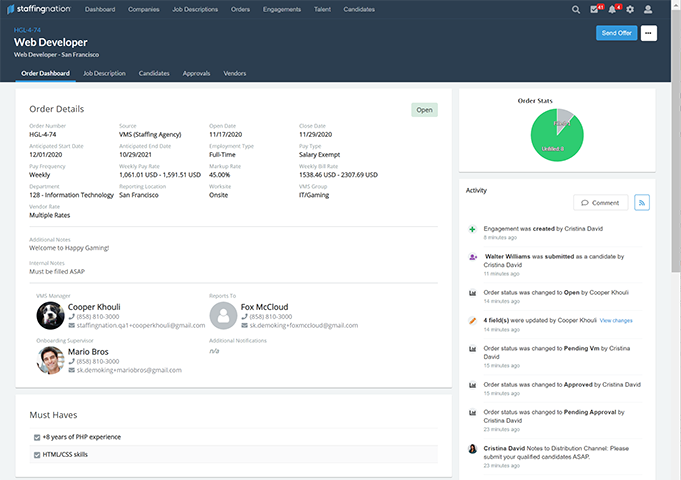681x480 pixels.
Task: Click the Weekly Pay Rate range value
Action: (160, 175)
